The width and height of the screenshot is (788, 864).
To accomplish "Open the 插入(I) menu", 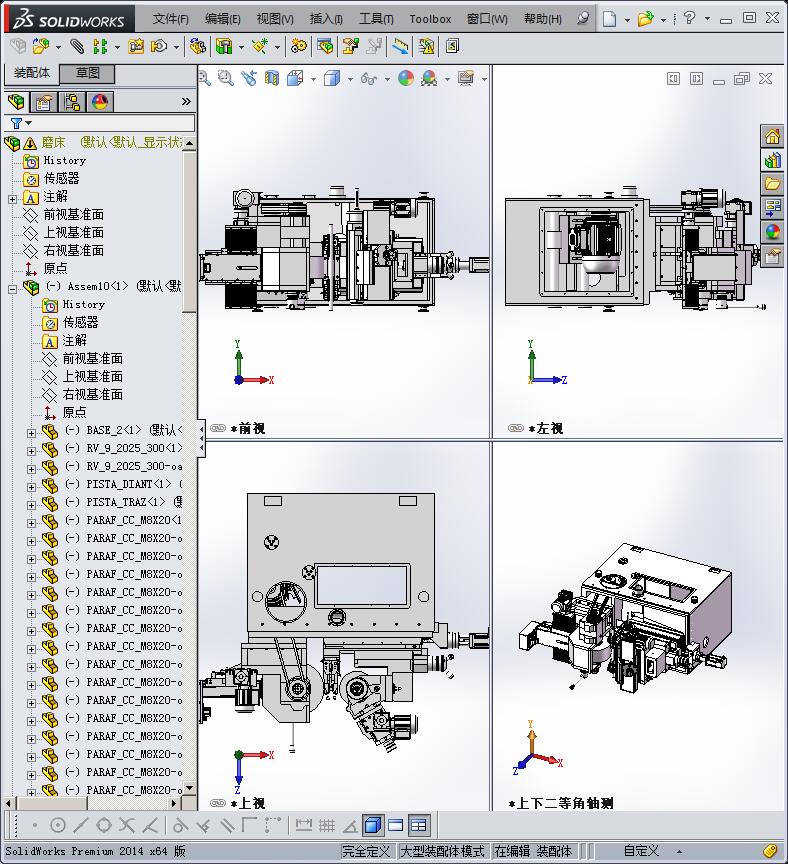I will click(326, 19).
